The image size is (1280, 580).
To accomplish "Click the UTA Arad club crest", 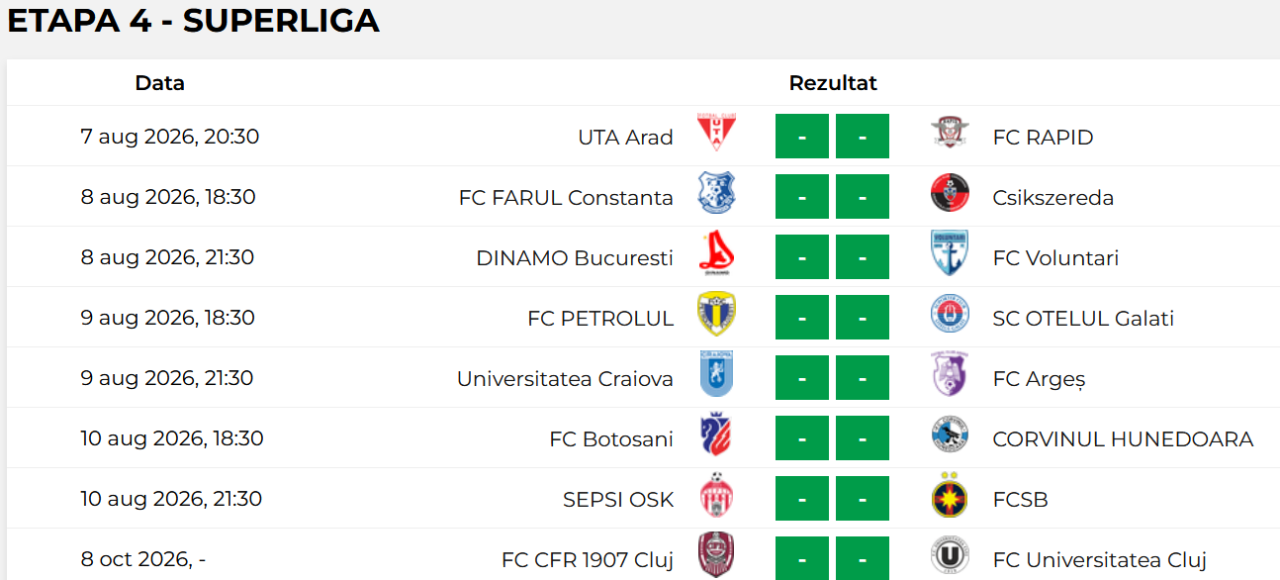I will point(716,132).
